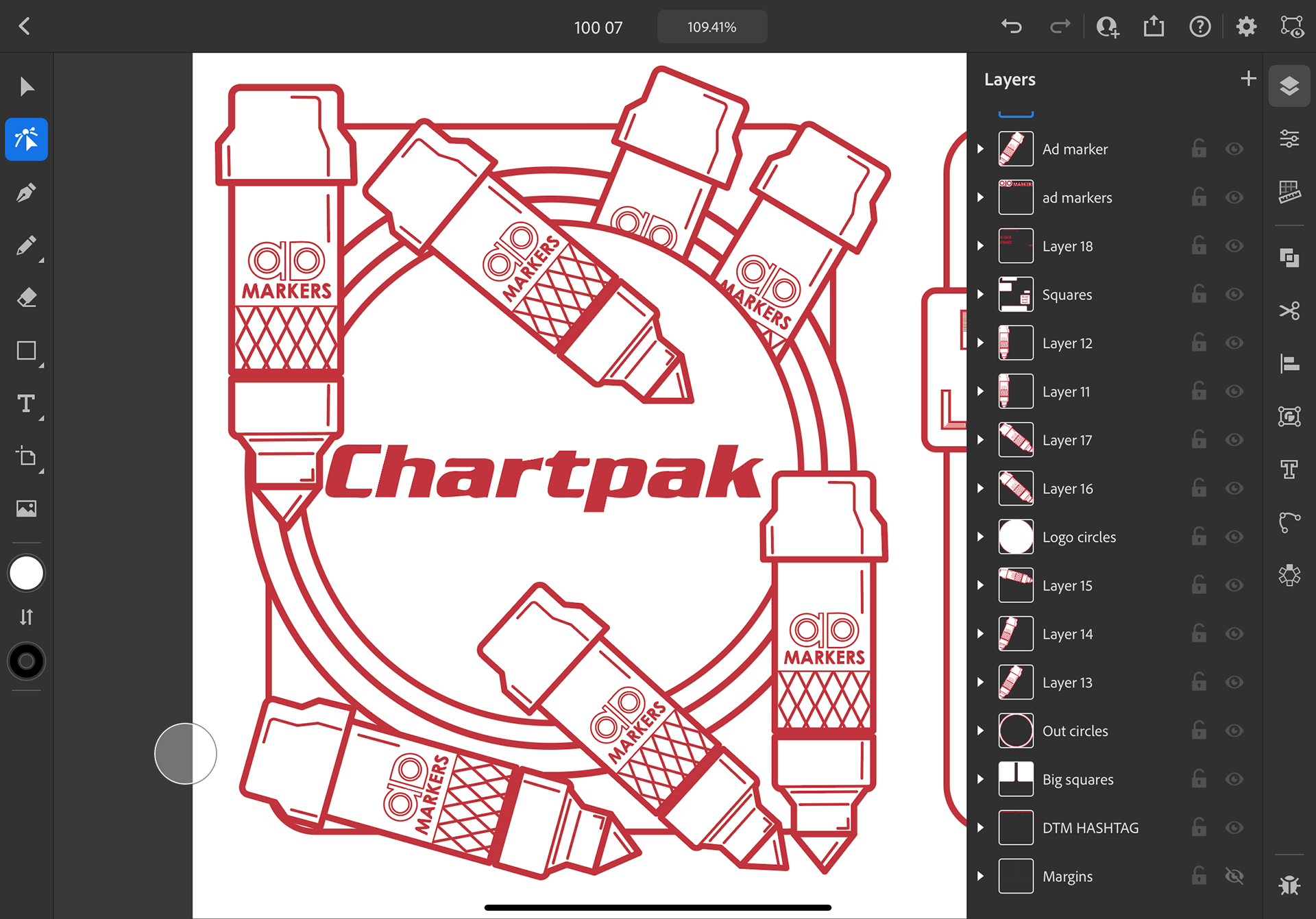Viewport: 1316px width, 919px height.
Task: Select the Selection arrow tool
Action: click(x=27, y=87)
